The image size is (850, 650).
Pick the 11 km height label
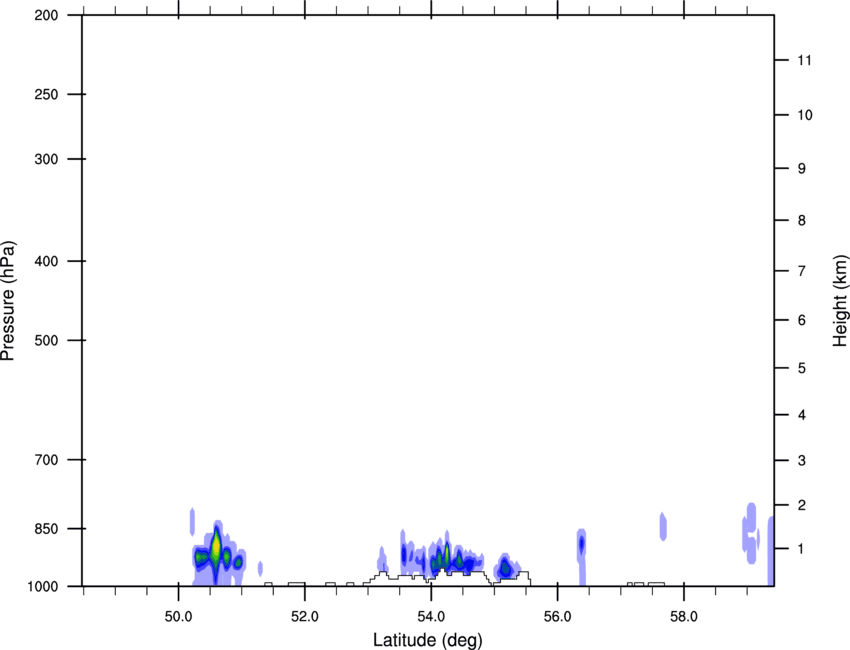point(804,60)
